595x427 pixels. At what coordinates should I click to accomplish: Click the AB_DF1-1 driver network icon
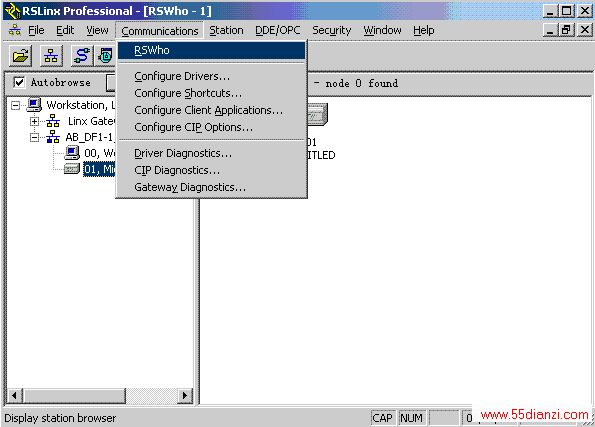[x=53, y=137]
